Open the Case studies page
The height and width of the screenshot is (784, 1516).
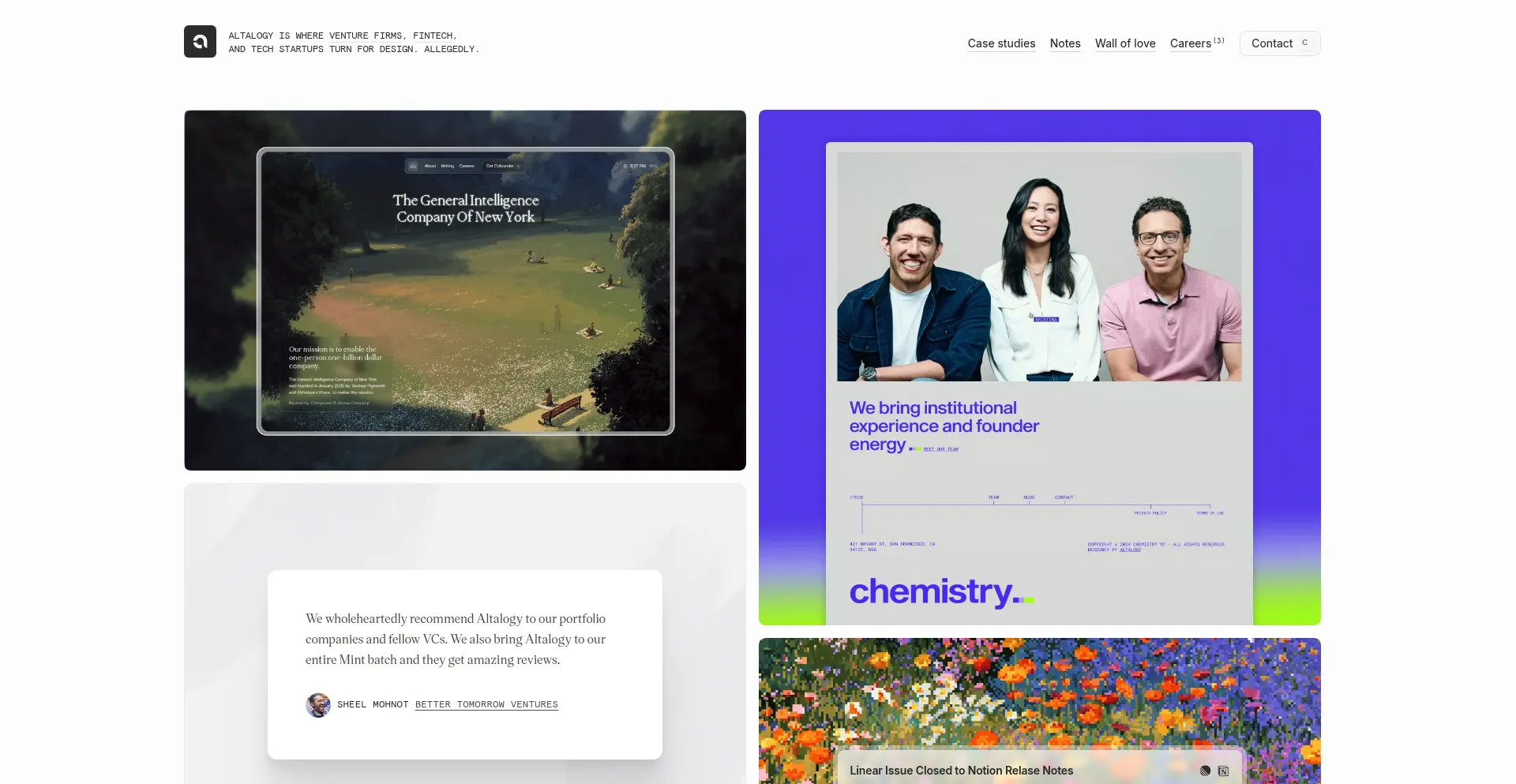coord(1001,43)
